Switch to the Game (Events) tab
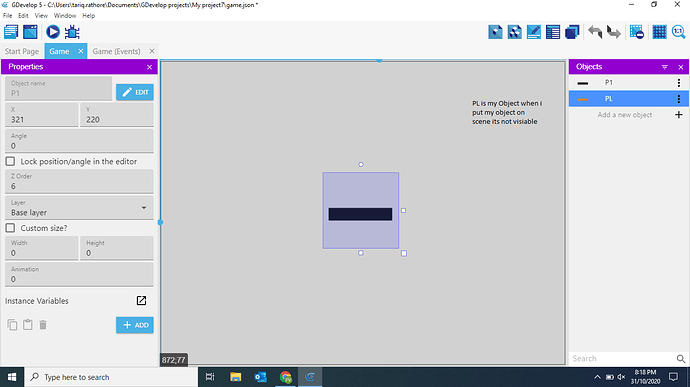Image resolution: width=690 pixels, height=387 pixels. click(x=116, y=52)
